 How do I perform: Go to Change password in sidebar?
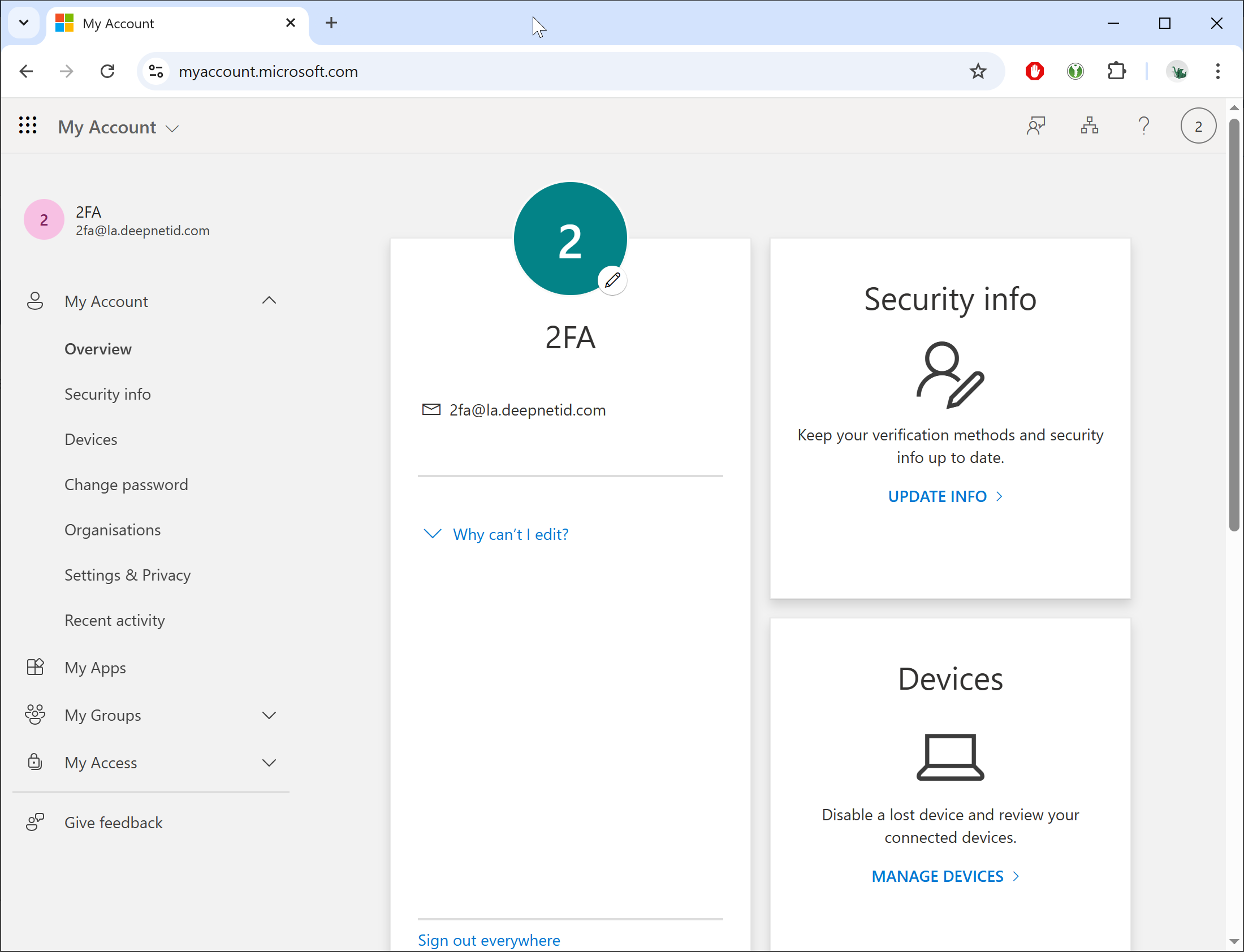click(x=126, y=485)
